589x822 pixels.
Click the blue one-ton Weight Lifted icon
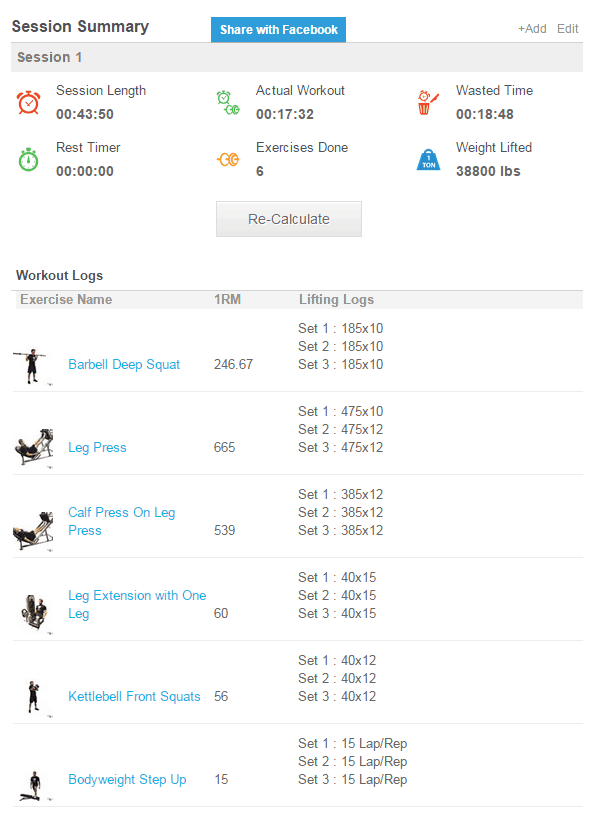428,159
